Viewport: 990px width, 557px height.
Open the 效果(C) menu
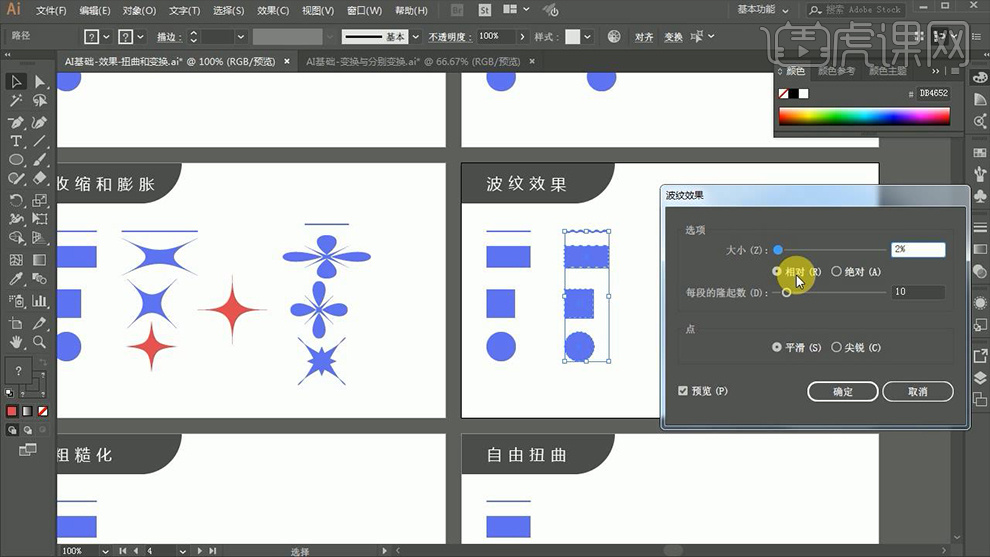pos(273,11)
